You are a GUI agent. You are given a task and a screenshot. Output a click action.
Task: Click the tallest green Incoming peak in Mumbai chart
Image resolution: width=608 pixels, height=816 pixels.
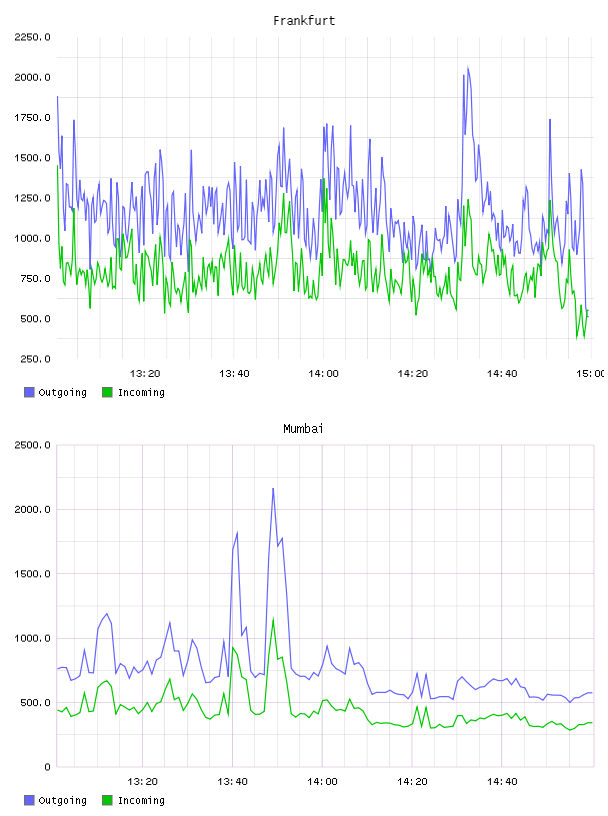click(x=273, y=619)
